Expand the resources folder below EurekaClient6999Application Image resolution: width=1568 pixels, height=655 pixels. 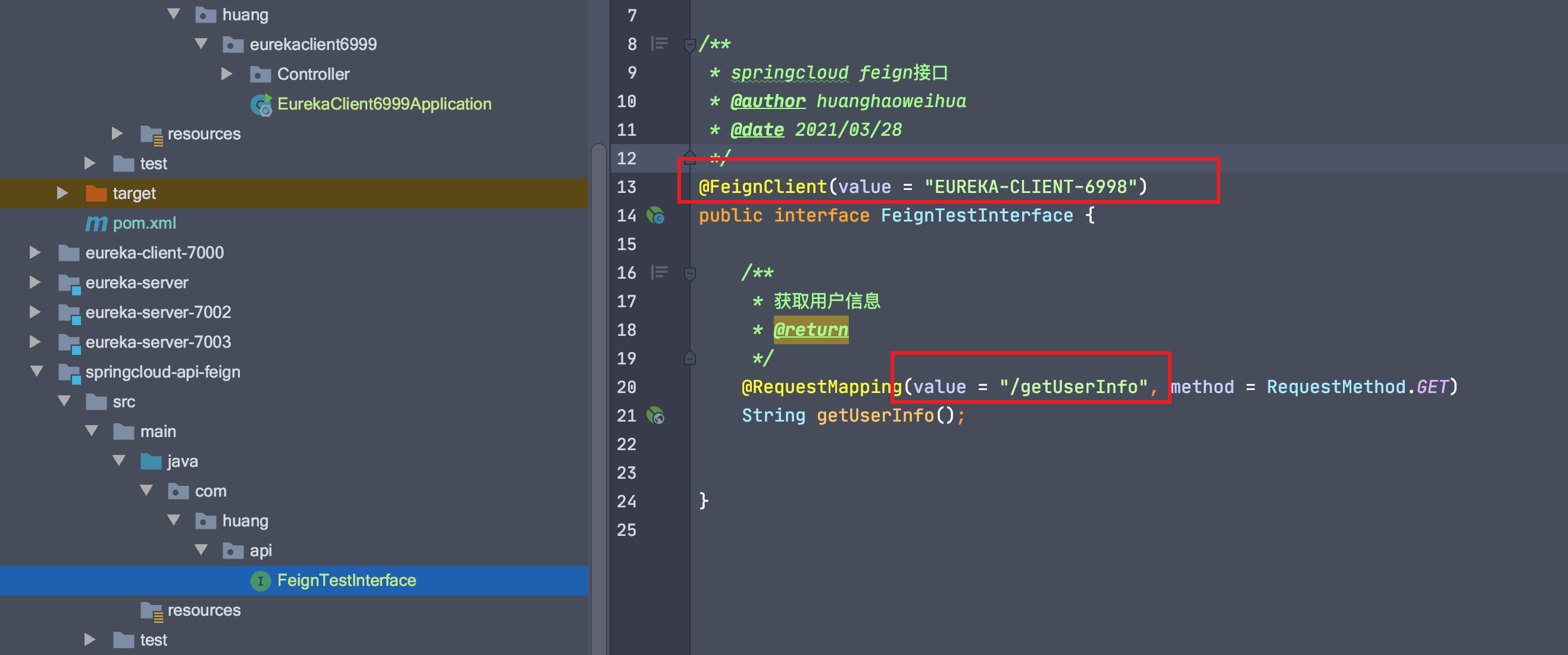[x=117, y=133]
